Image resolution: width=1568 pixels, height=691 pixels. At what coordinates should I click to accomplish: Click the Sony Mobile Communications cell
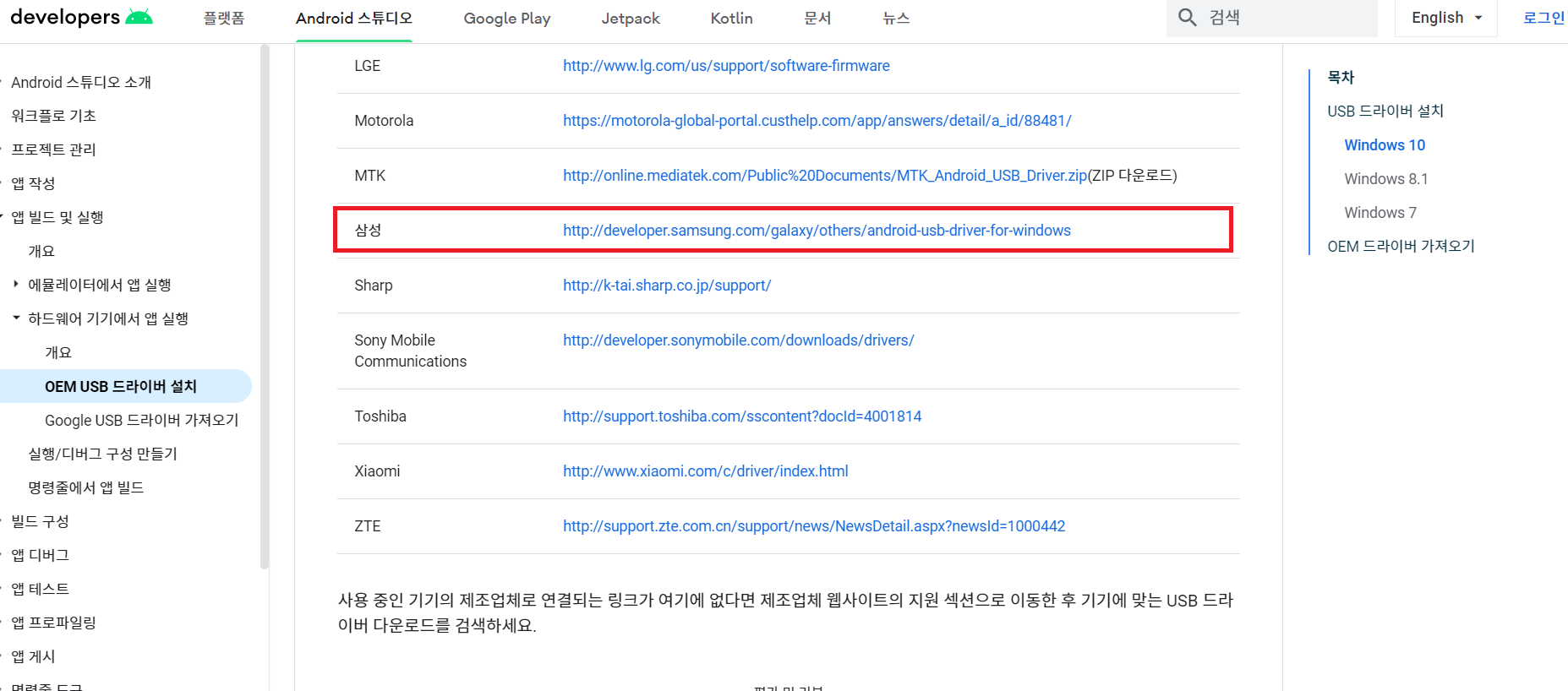(410, 351)
